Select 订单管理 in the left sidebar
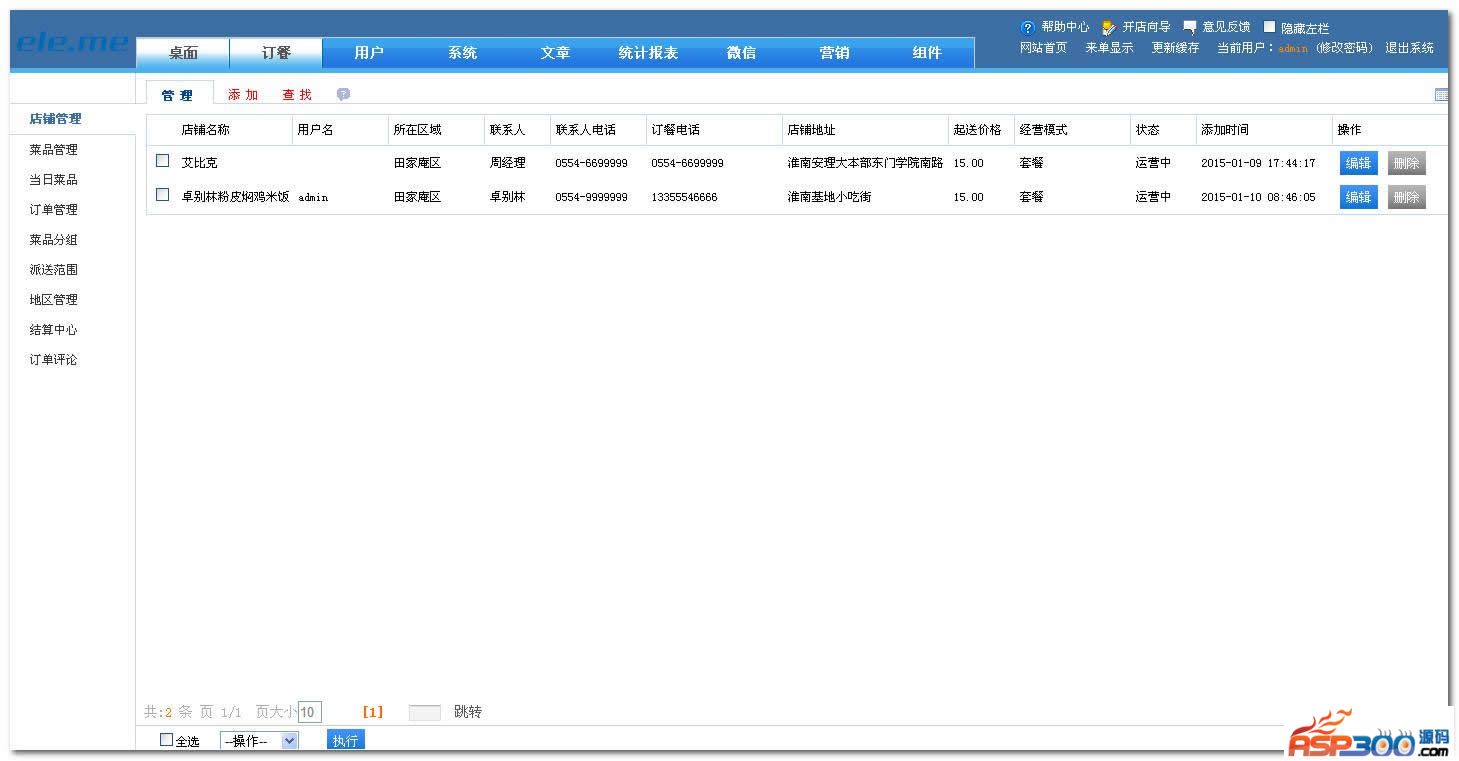 pos(53,210)
